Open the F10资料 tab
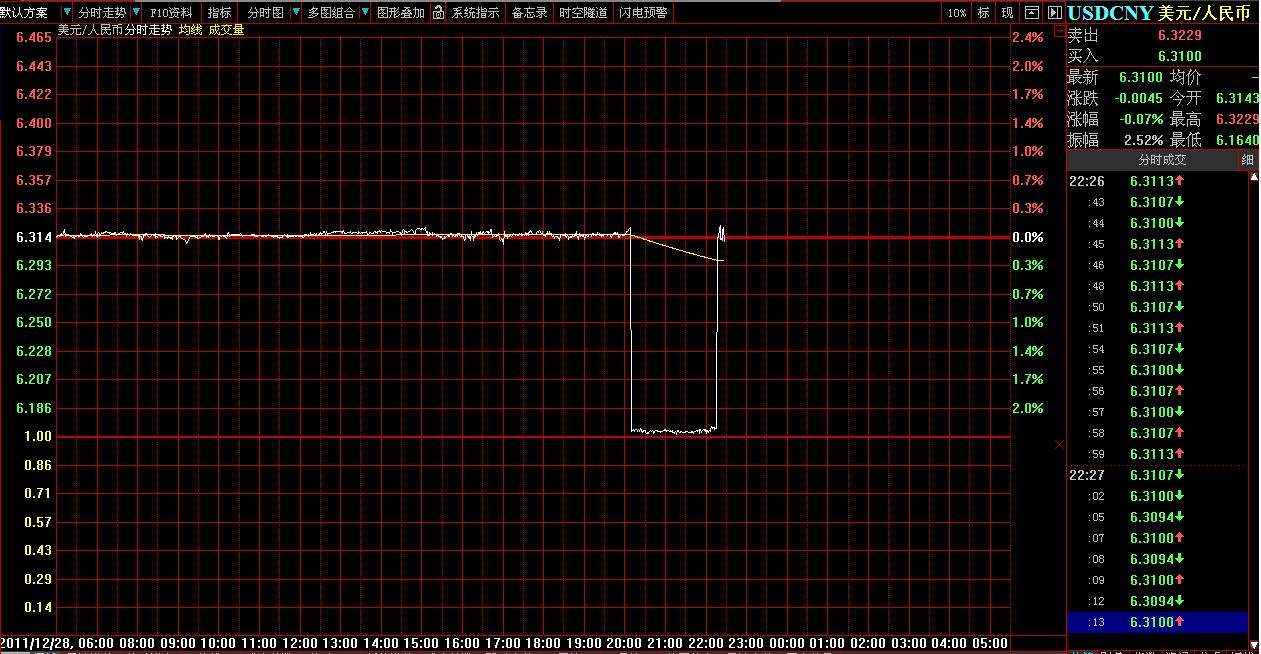1261x654 pixels. (x=172, y=13)
